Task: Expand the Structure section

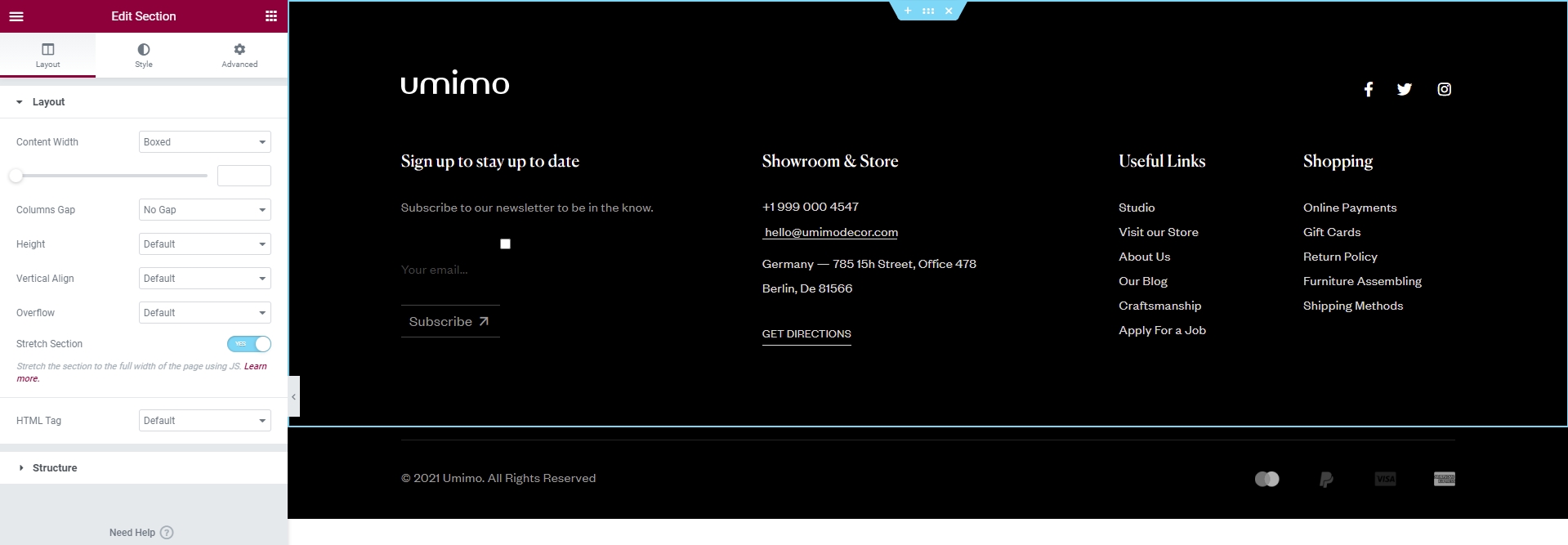Action: click(55, 468)
